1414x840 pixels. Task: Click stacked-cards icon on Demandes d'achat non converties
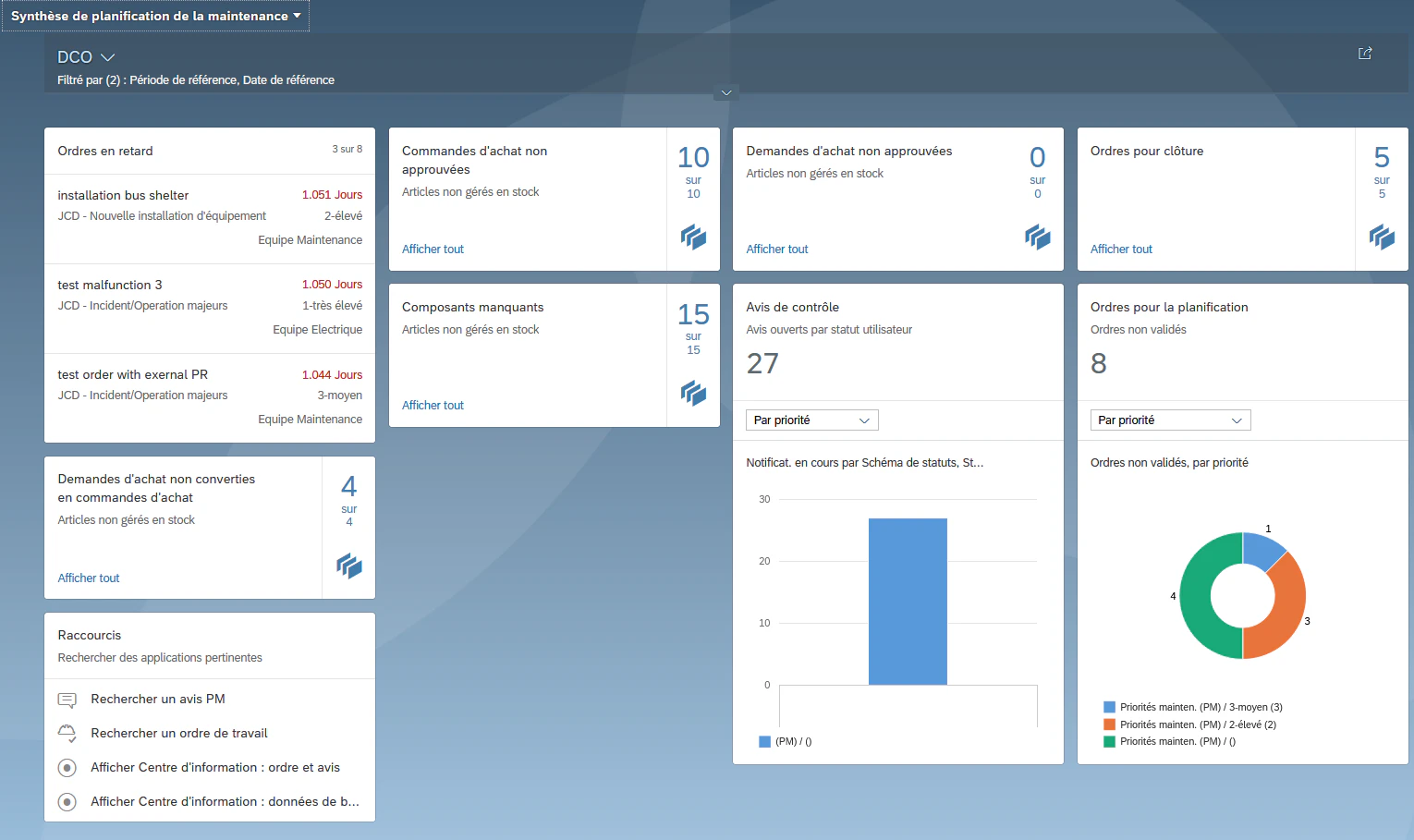click(349, 566)
